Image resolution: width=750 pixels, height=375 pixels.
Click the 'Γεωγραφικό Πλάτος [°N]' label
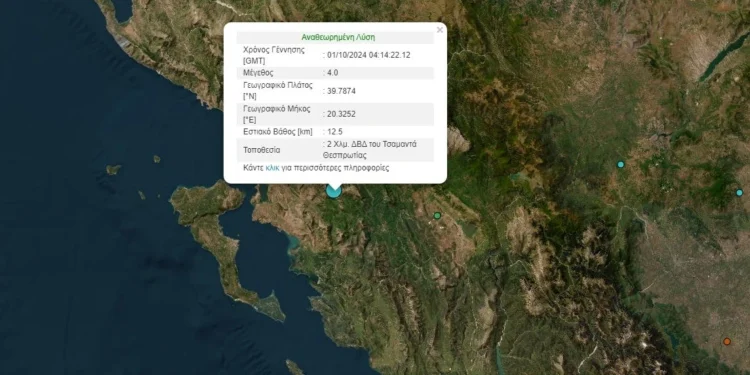[x=278, y=90]
